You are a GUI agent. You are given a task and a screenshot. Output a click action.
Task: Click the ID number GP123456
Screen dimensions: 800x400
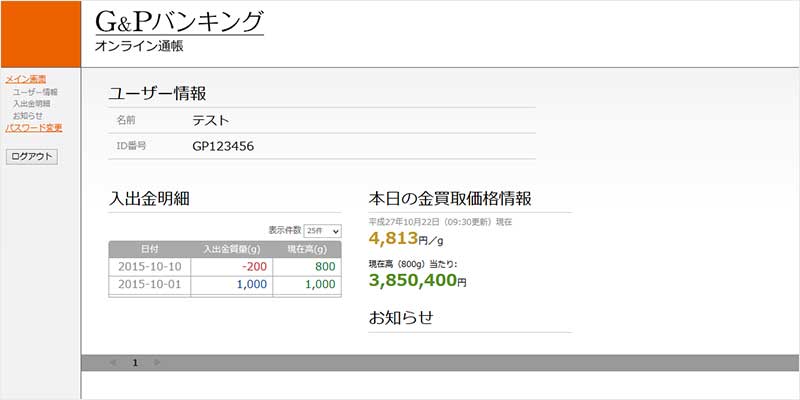(x=223, y=146)
